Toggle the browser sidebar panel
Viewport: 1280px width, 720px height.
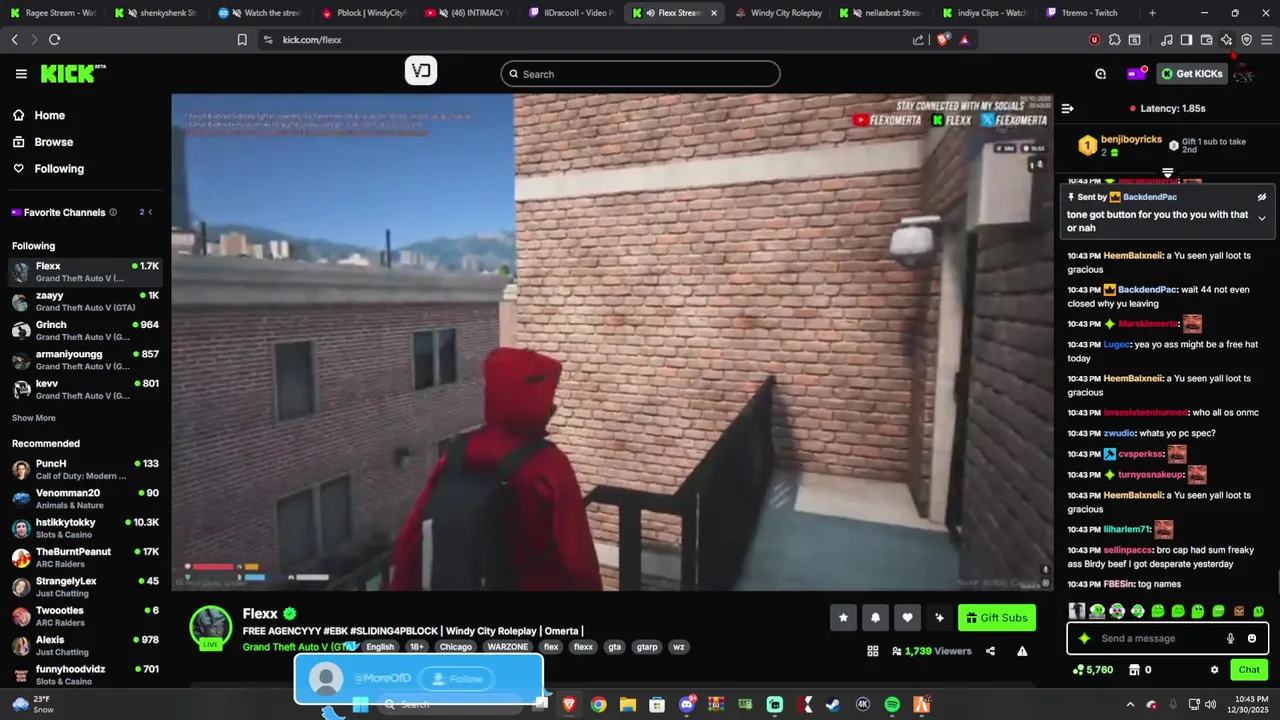pyautogui.click(x=1186, y=40)
